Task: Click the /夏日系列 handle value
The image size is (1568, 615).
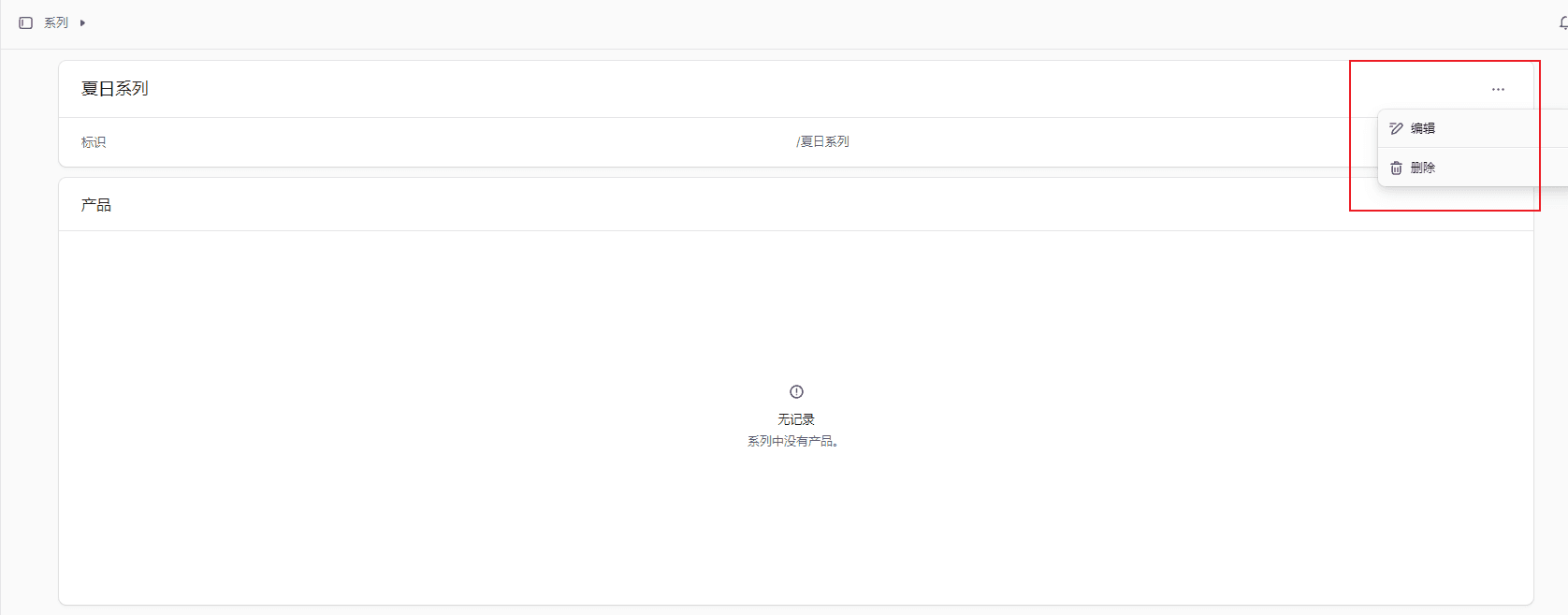Action: pyautogui.click(x=822, y=141)
